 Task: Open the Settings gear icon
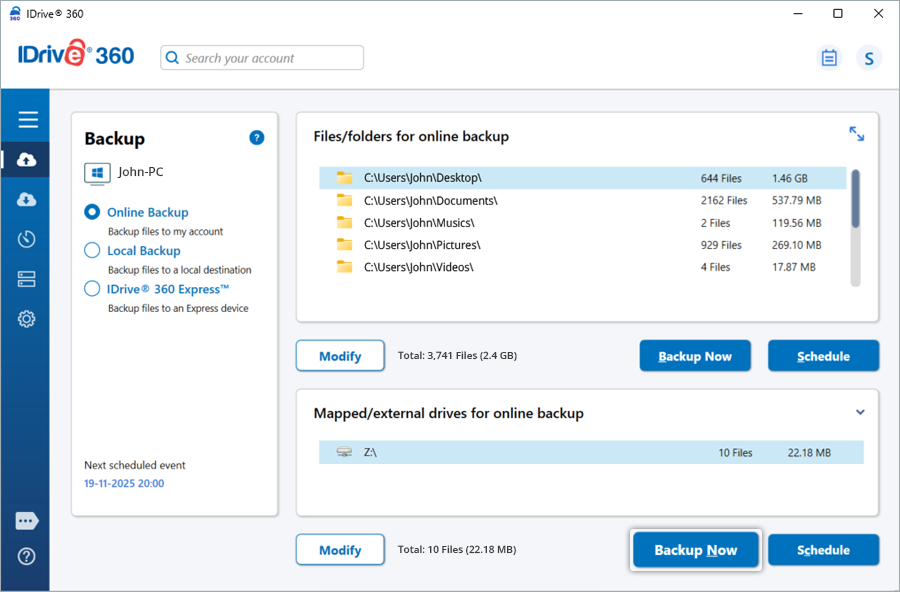pyautogui.click(x=27, y=319)
